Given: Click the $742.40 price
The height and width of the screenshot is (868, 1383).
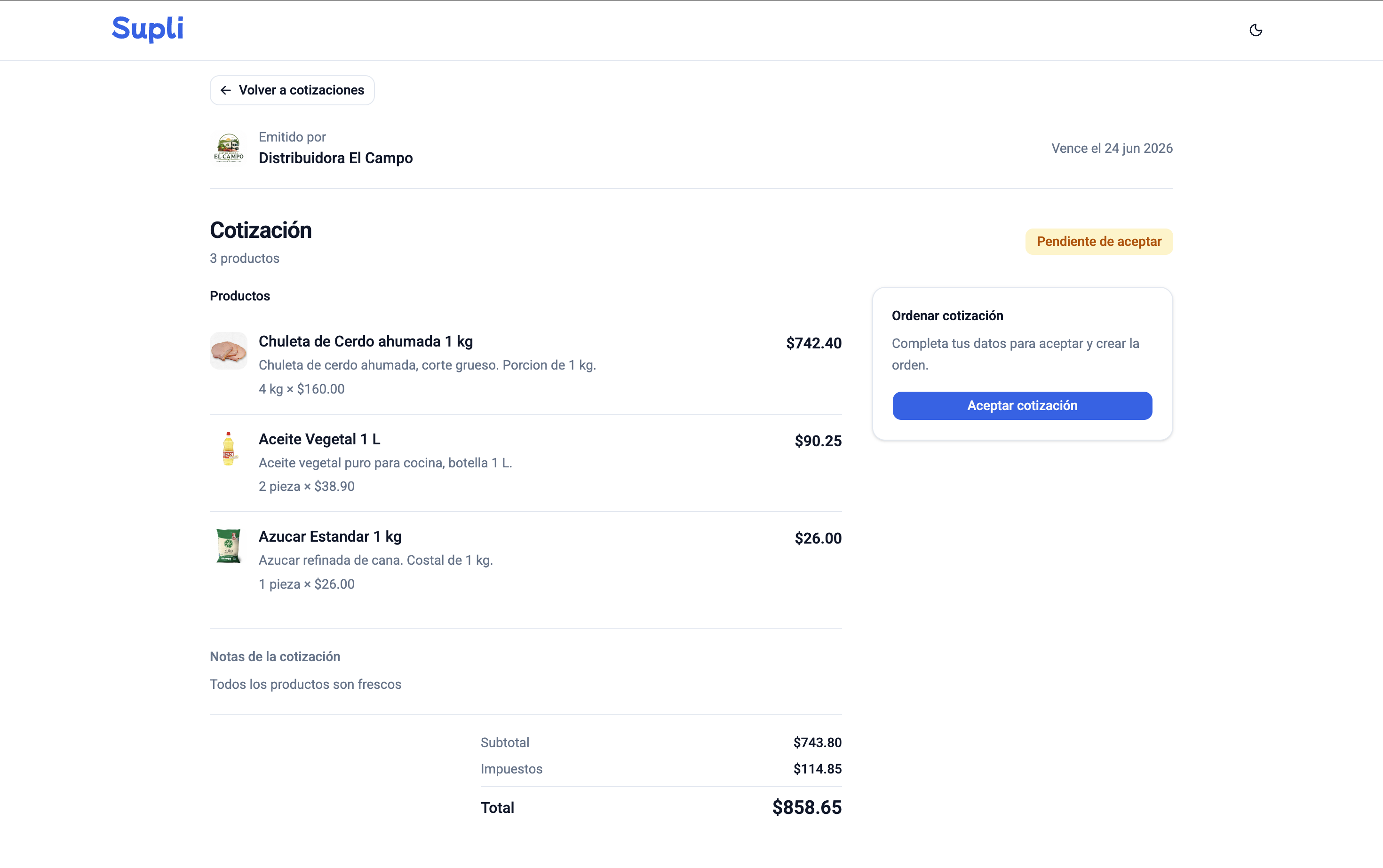Looking at the screenshot, I should pos(813,343).
